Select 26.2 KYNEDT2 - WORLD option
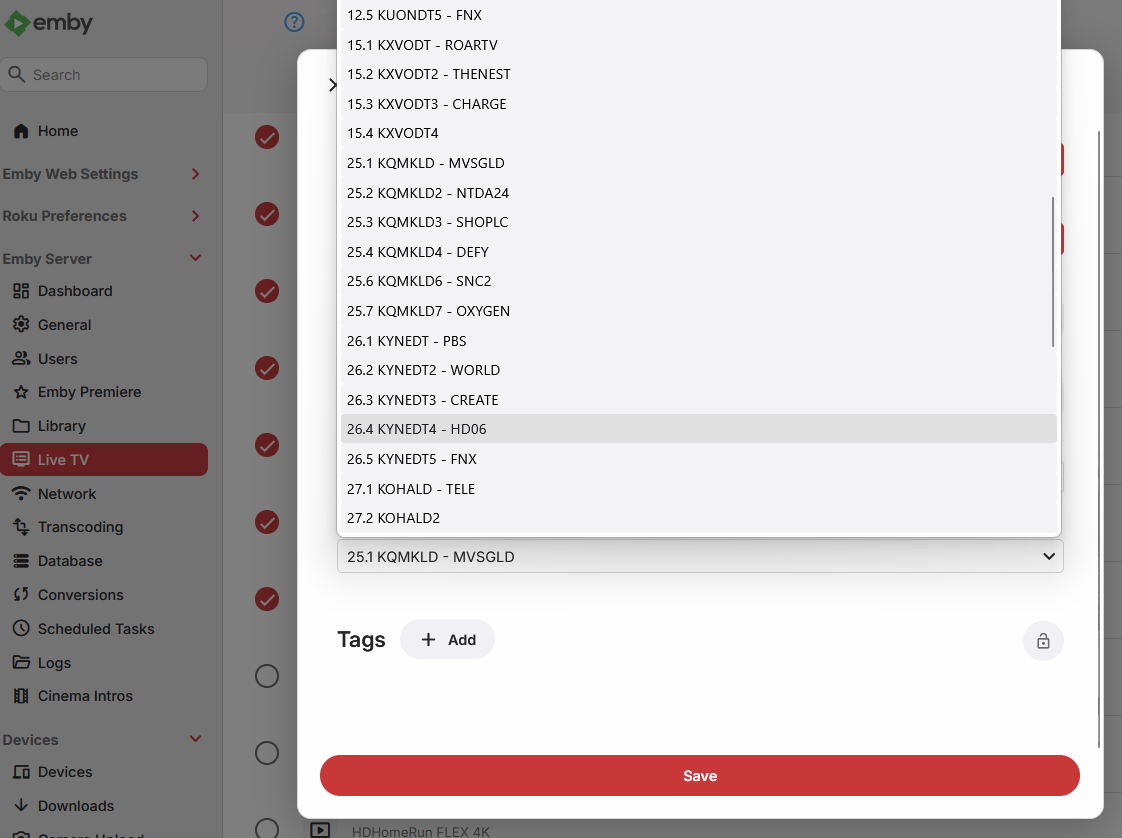The height and width of the screenshot is (838, 1122). [x=698, y=370]
